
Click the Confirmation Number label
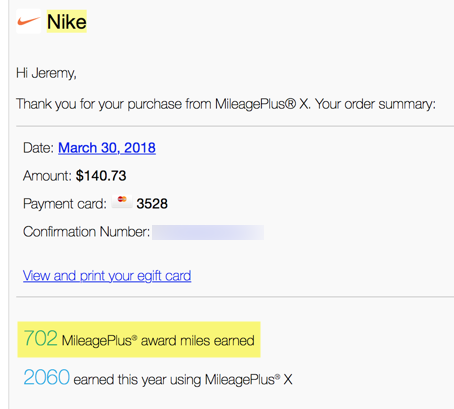[x=86, y=232]
